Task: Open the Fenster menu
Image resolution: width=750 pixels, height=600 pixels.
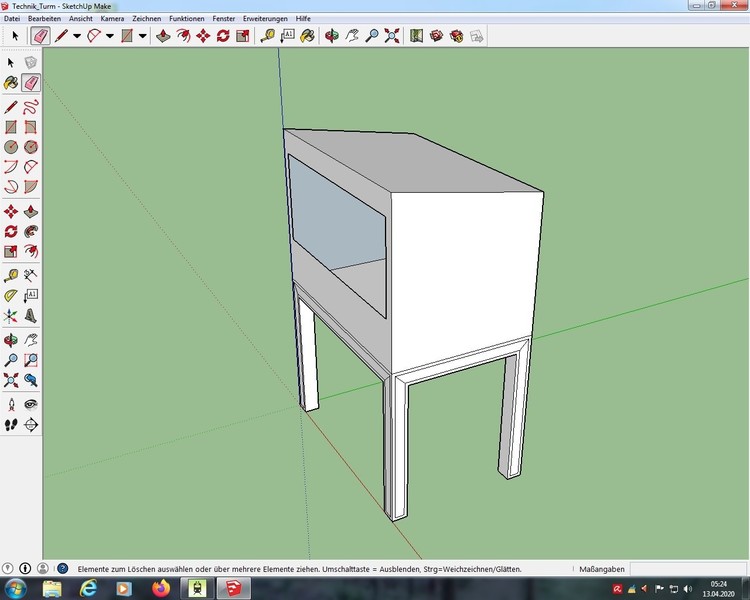Action: pyautogui.click(x=224, y=19)
